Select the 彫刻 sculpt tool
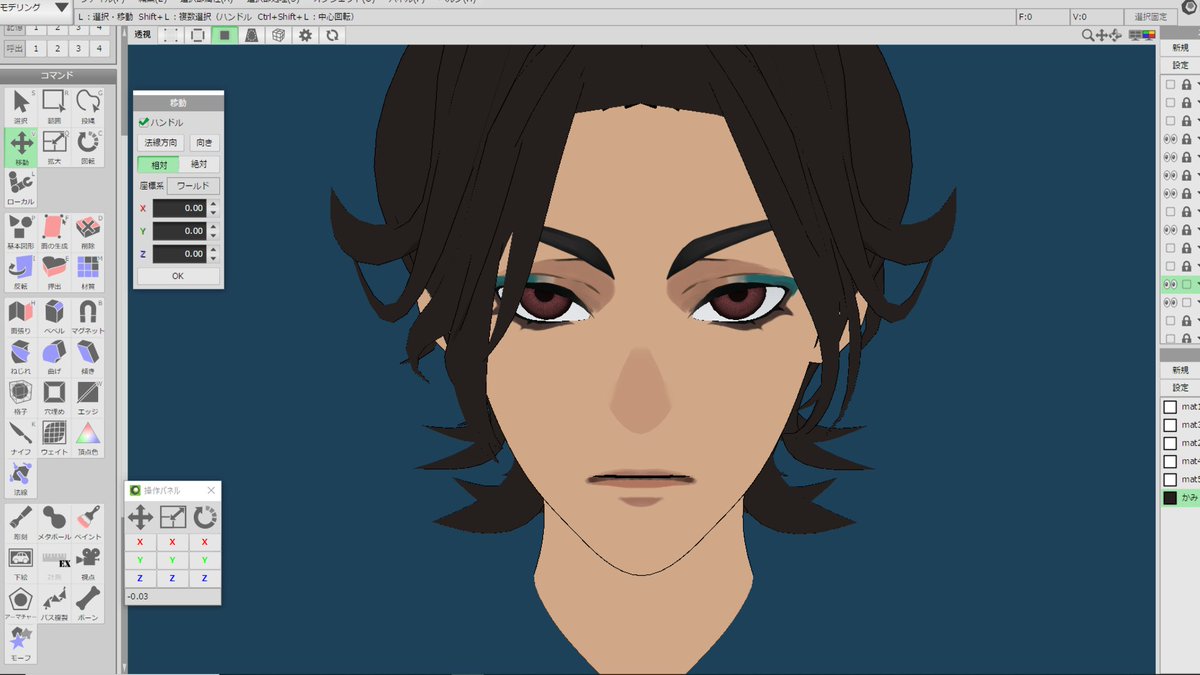 pos(21,522)
